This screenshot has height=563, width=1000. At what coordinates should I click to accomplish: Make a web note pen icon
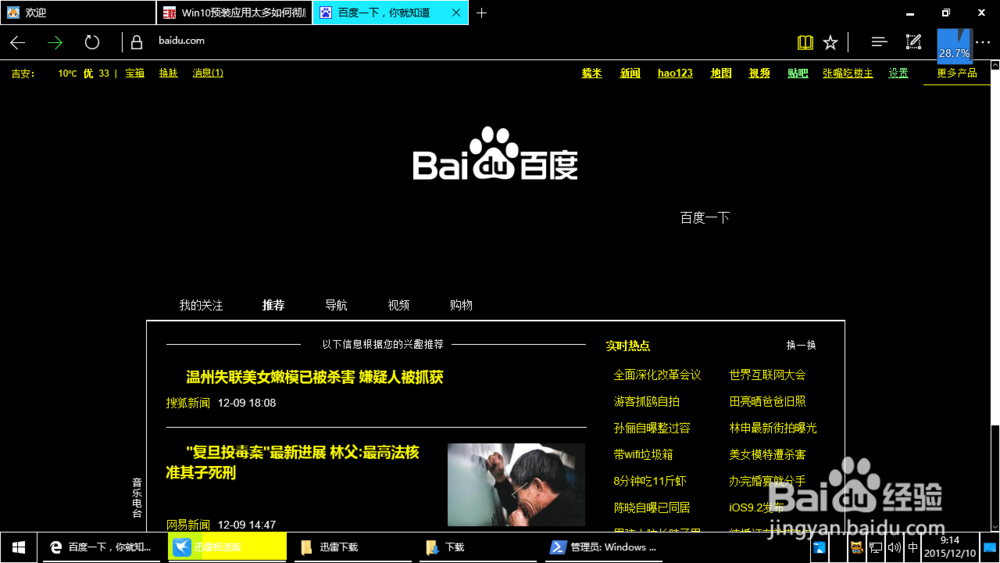913,42
